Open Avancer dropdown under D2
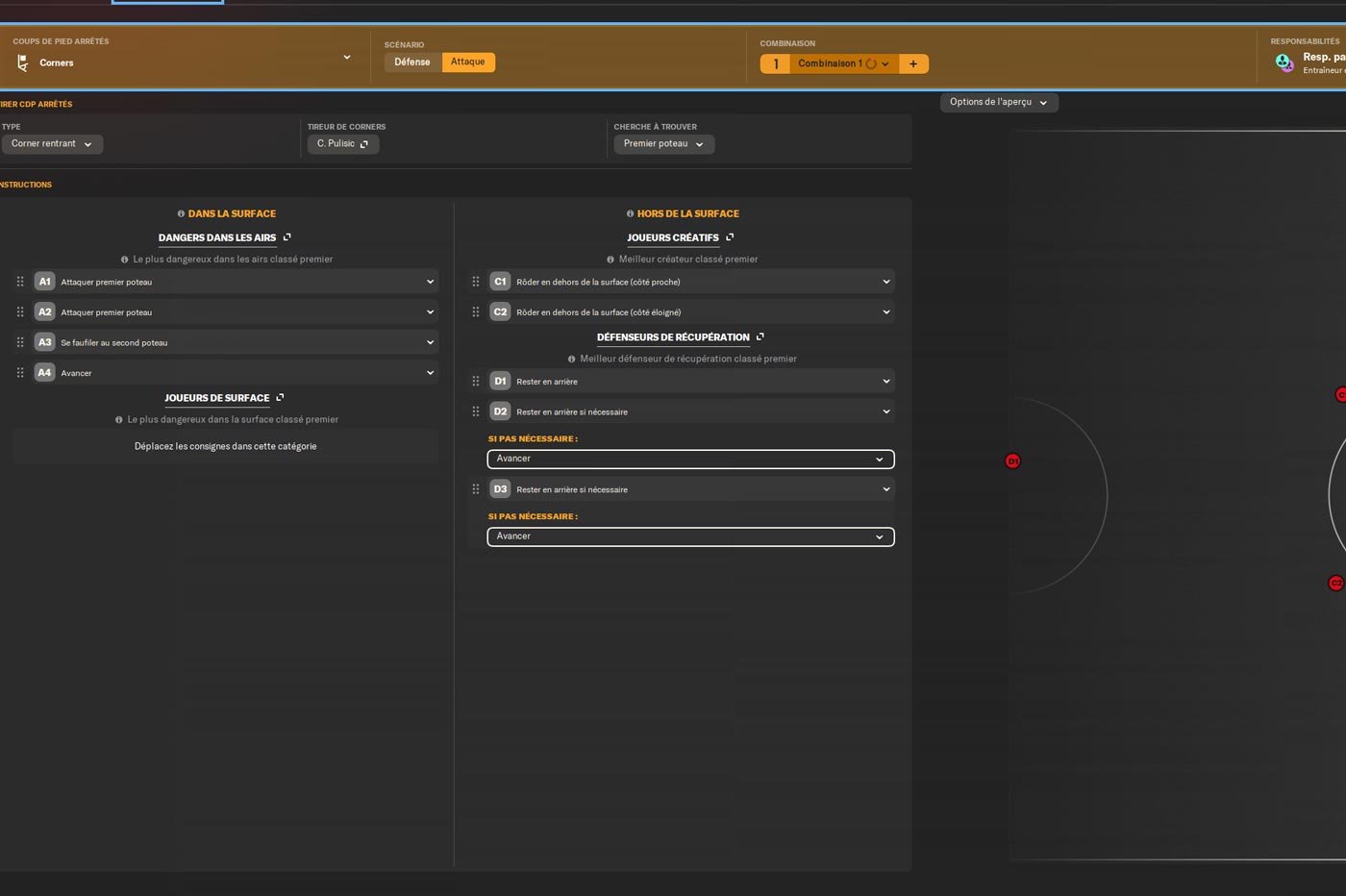This screenshot has width=1346, height=896. pos(691,460)
